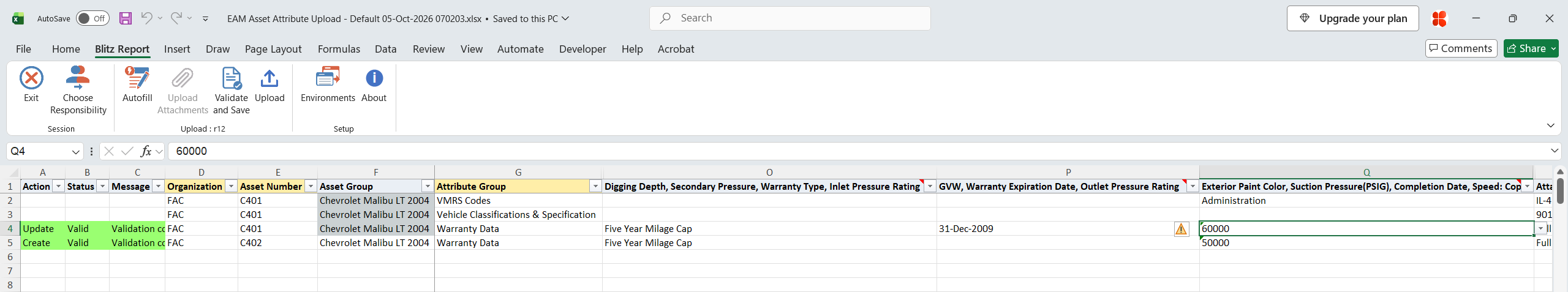The height and width of the screenshot is (292, 1568).
Task: Run the Autofill tool
Action: coord(137,84)
